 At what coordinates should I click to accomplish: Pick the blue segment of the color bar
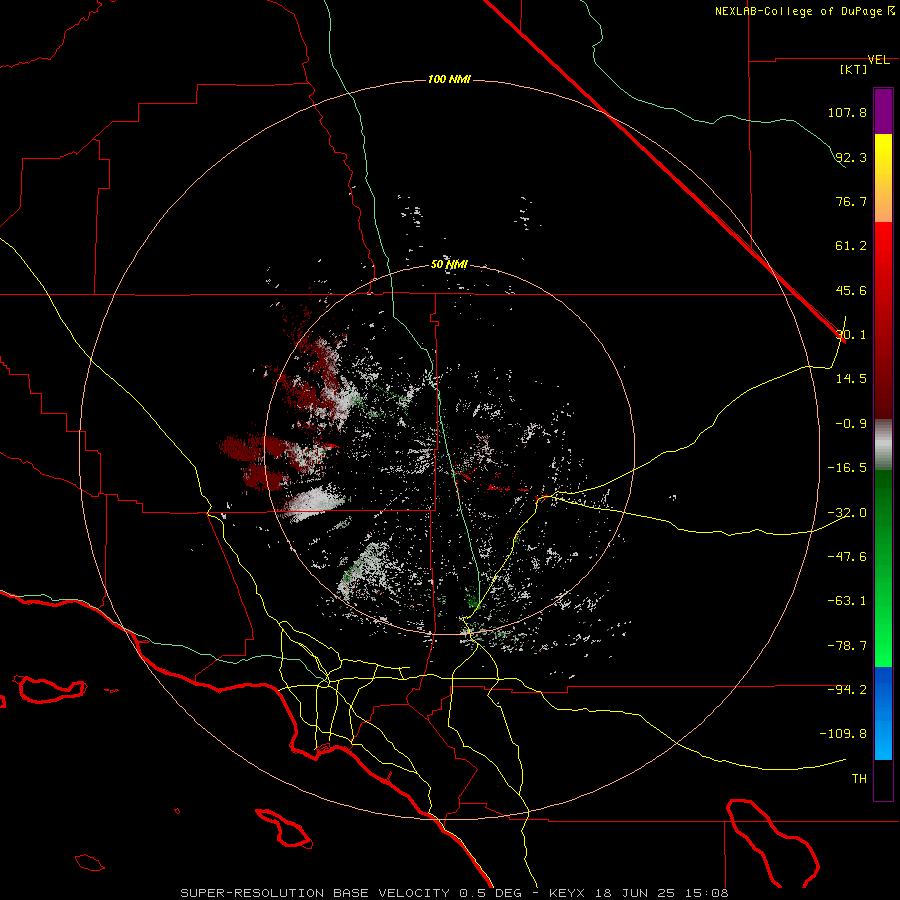pos(883,713)
